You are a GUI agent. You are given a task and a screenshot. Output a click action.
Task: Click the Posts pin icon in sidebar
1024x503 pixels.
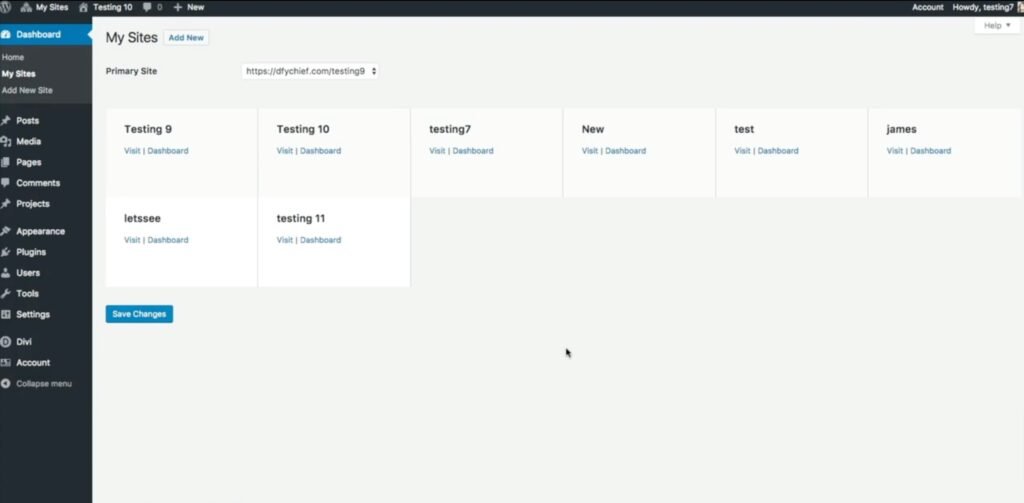(7, 121)
